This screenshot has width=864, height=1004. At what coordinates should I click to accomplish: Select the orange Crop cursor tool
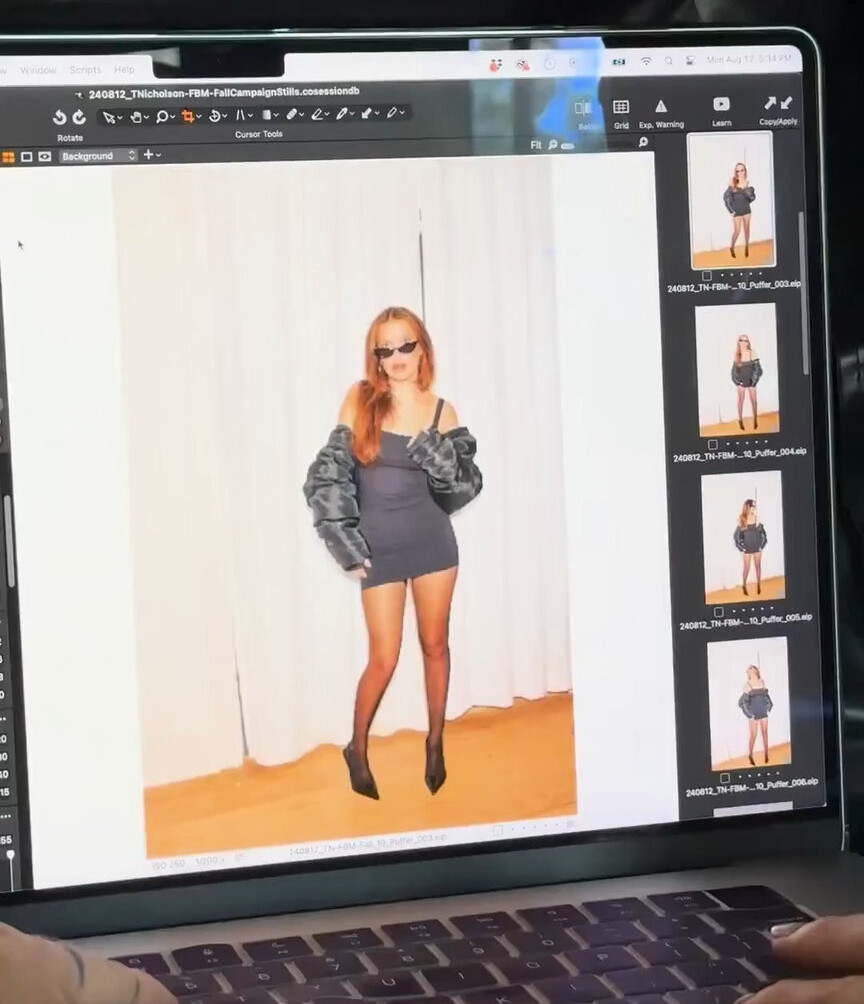(188, 116)
